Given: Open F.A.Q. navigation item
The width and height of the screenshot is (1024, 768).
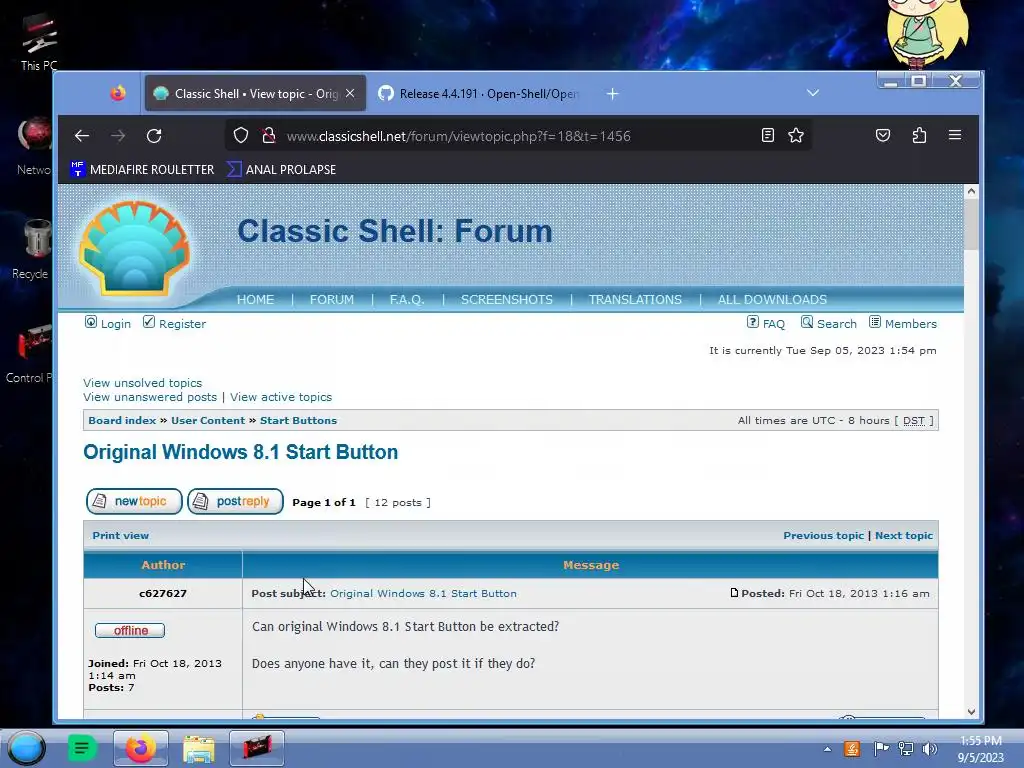Looking at the screenshot, I should tap(407, 300).
